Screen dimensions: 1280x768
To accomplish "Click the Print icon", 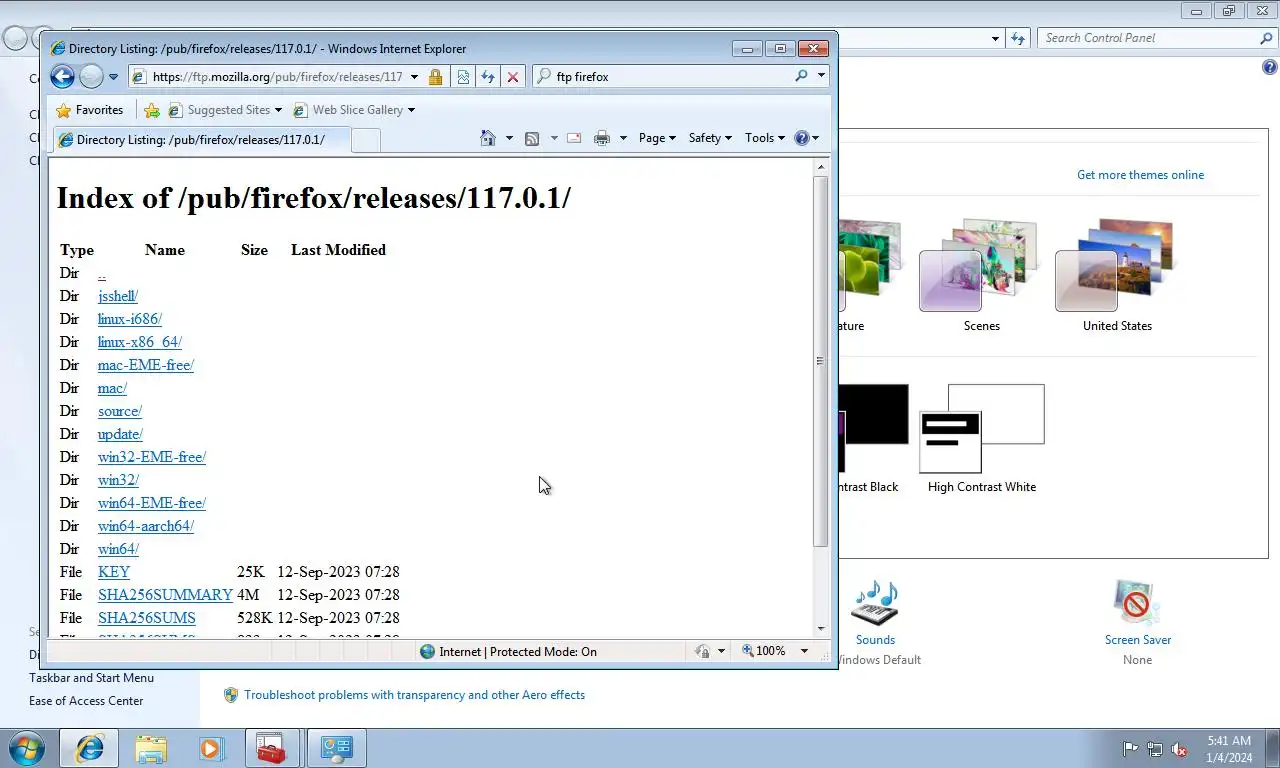I will (x=602, y=138).
